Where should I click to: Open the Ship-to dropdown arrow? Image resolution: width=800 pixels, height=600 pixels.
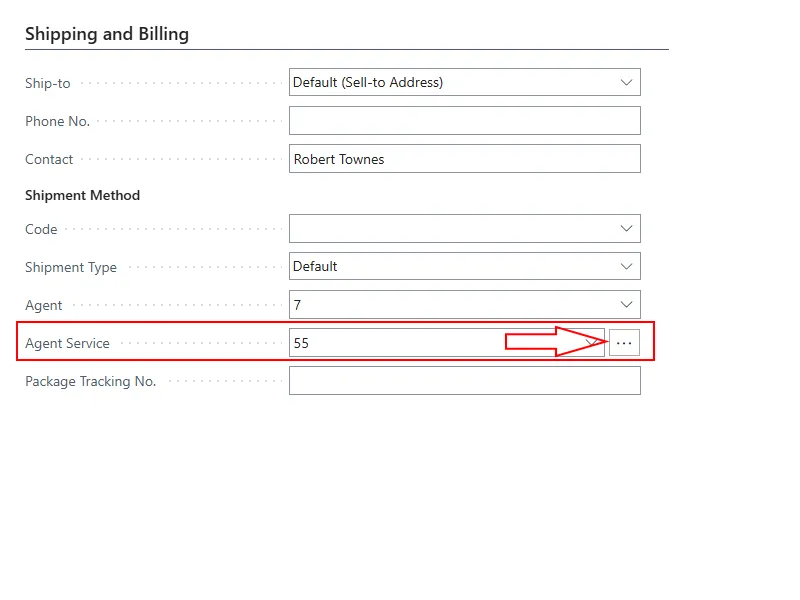pyautogui.click(x=626, y=82)
